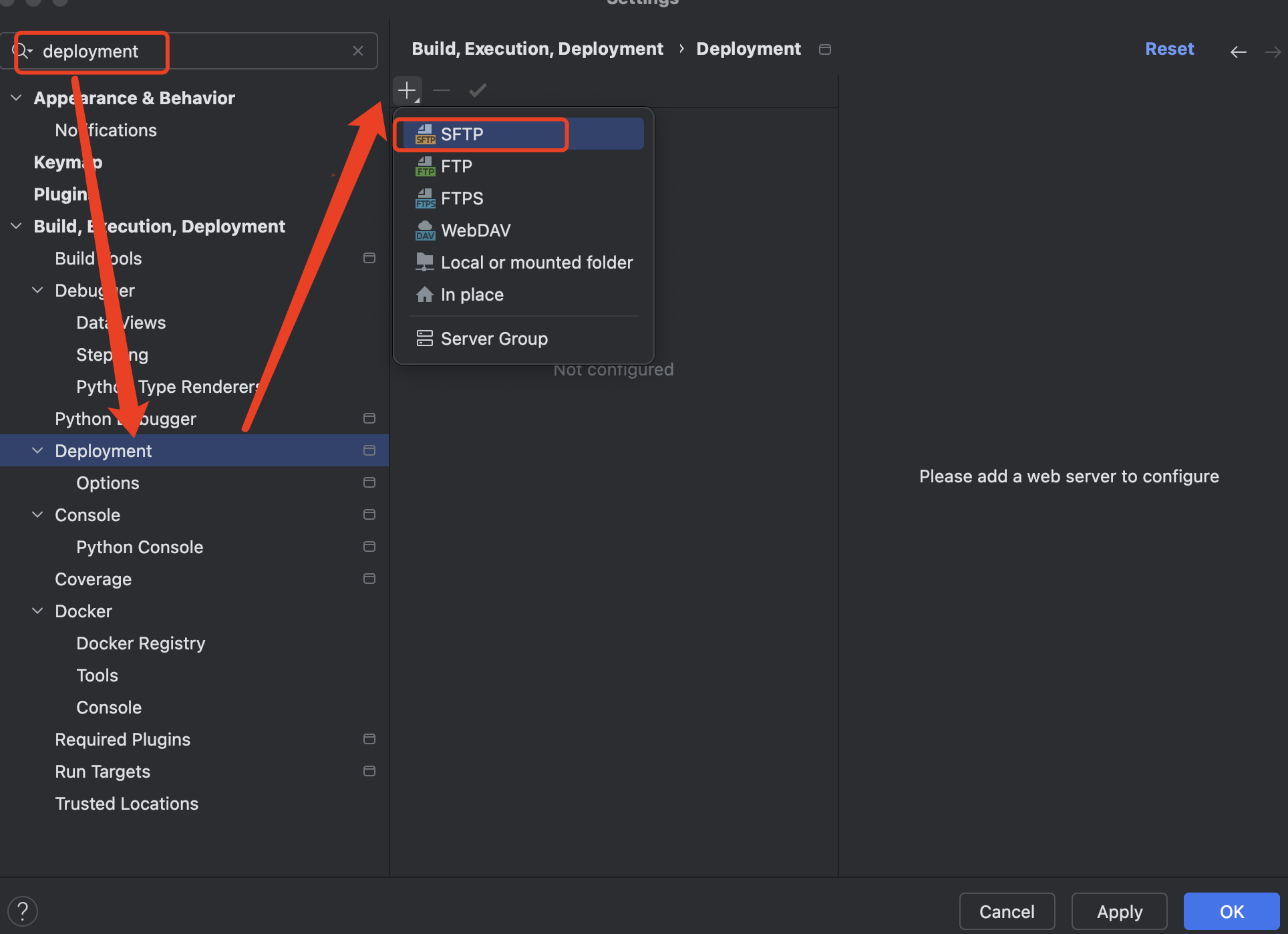Click the plus add server icon
The width and height of the screenshot is (1288, 934).
[x=407, y=90]
